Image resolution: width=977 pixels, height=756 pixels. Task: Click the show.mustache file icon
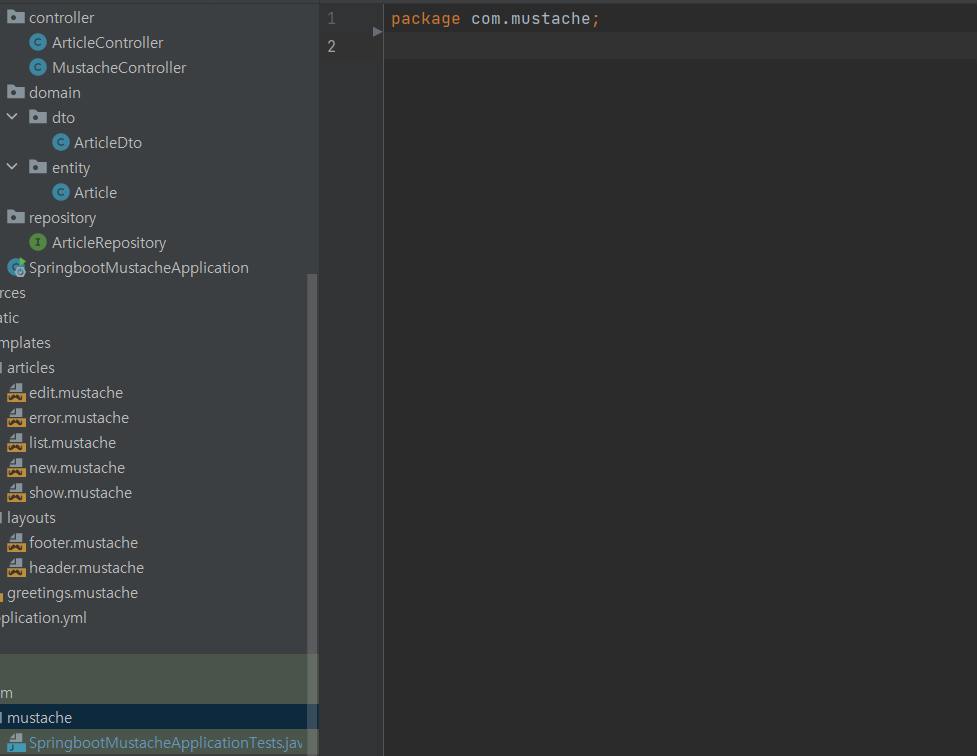pyautogui.click(x=16, y=492)
